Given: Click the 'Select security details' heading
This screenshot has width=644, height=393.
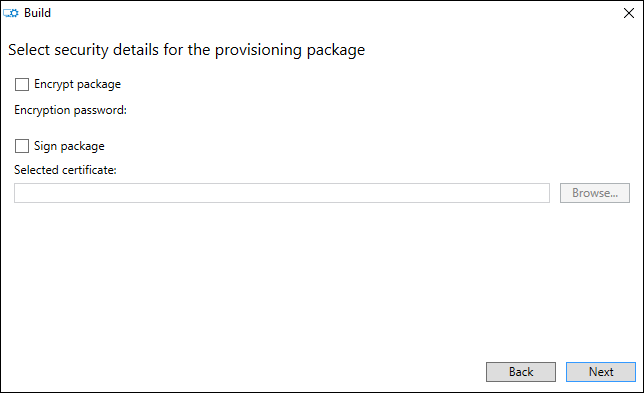Looking at the screenshot, I should (x=186, y=50).
